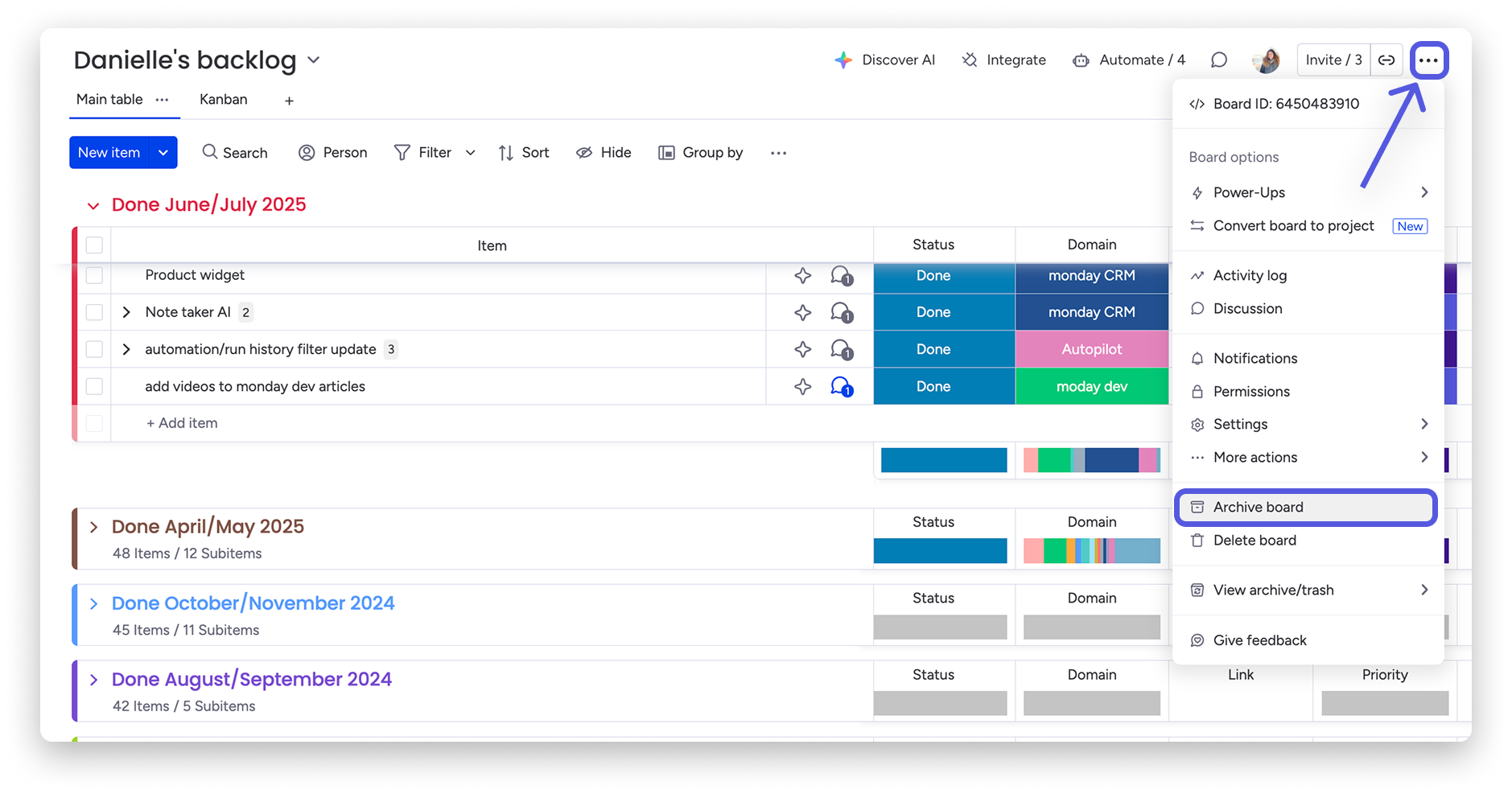Screen dimensions: 1512x794
Task: Open updates bubble for Note taker AI
Action: pyautogui.click(x=842, y=313)
